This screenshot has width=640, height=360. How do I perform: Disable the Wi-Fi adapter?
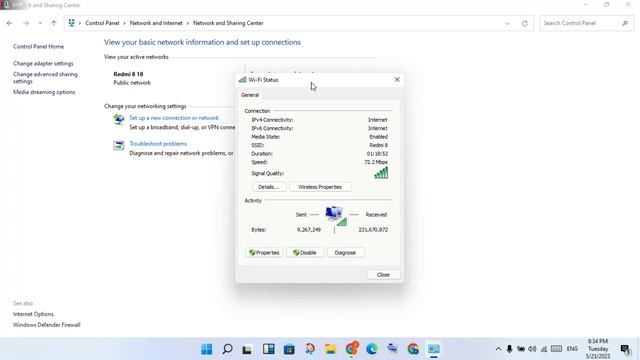click(x=304, y=253)
